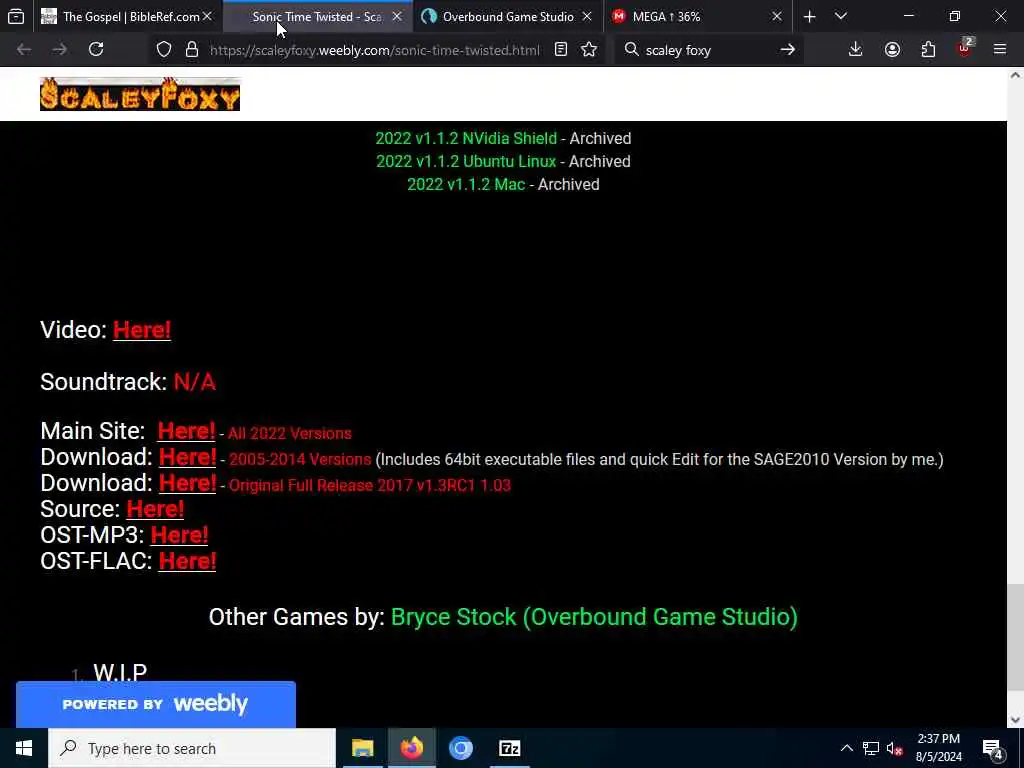The image size is (1024, 768).
Task: Open the Source Here! link
Action: (155, 509)
